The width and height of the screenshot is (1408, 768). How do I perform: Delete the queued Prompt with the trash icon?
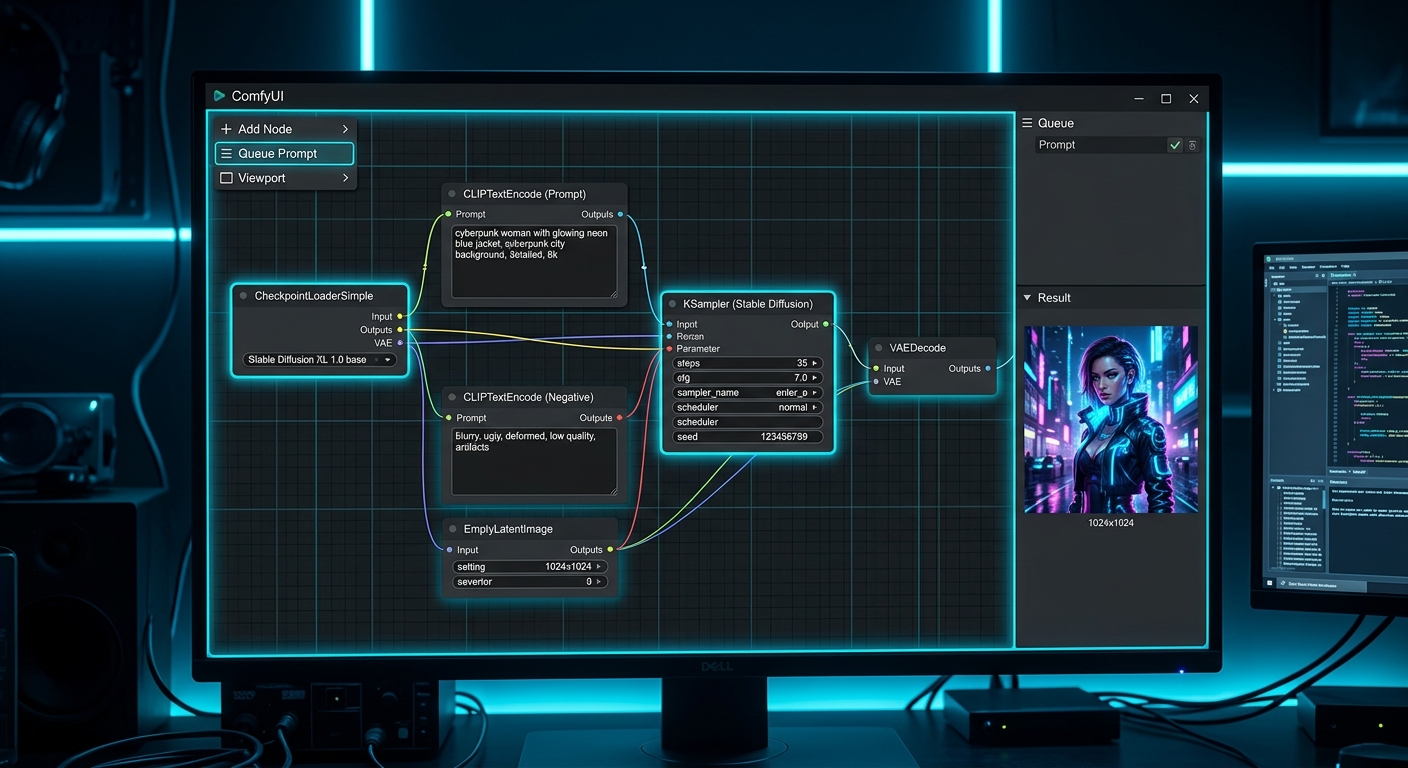click(x=1192, y=145)
